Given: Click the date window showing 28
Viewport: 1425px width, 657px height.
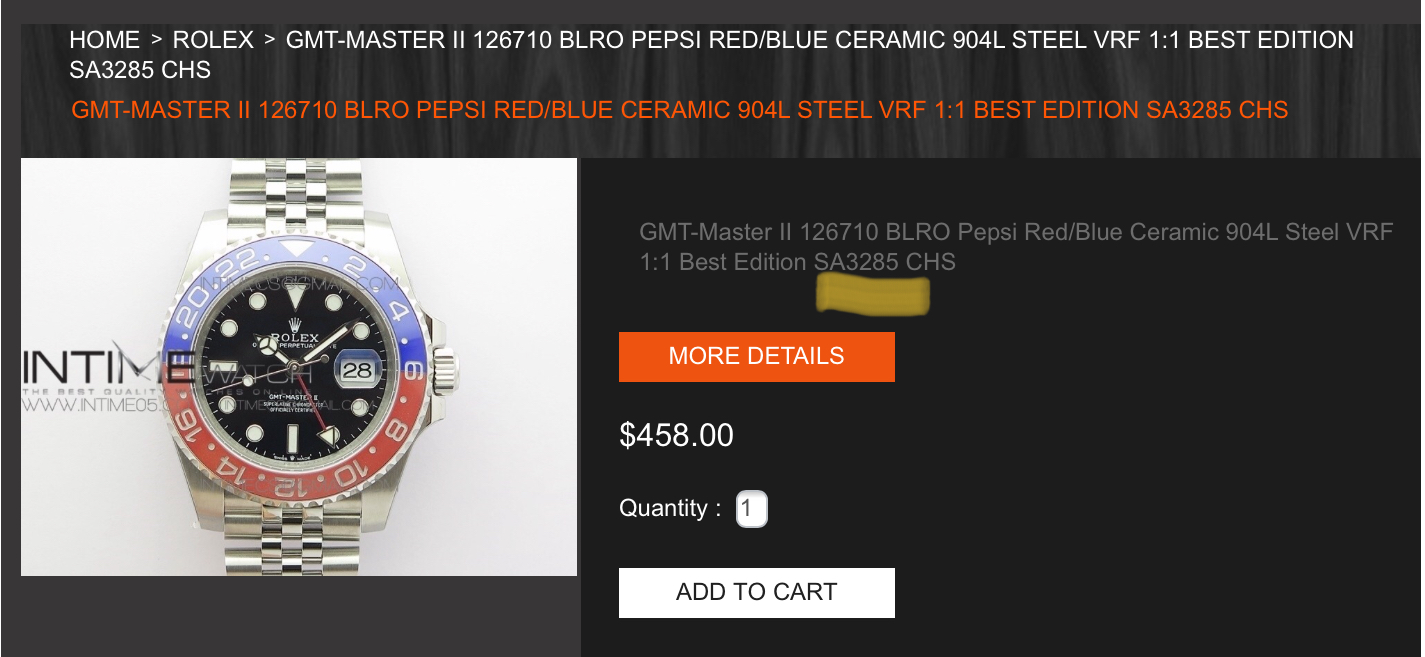Looking at the screenshot, I should [357, 369].
